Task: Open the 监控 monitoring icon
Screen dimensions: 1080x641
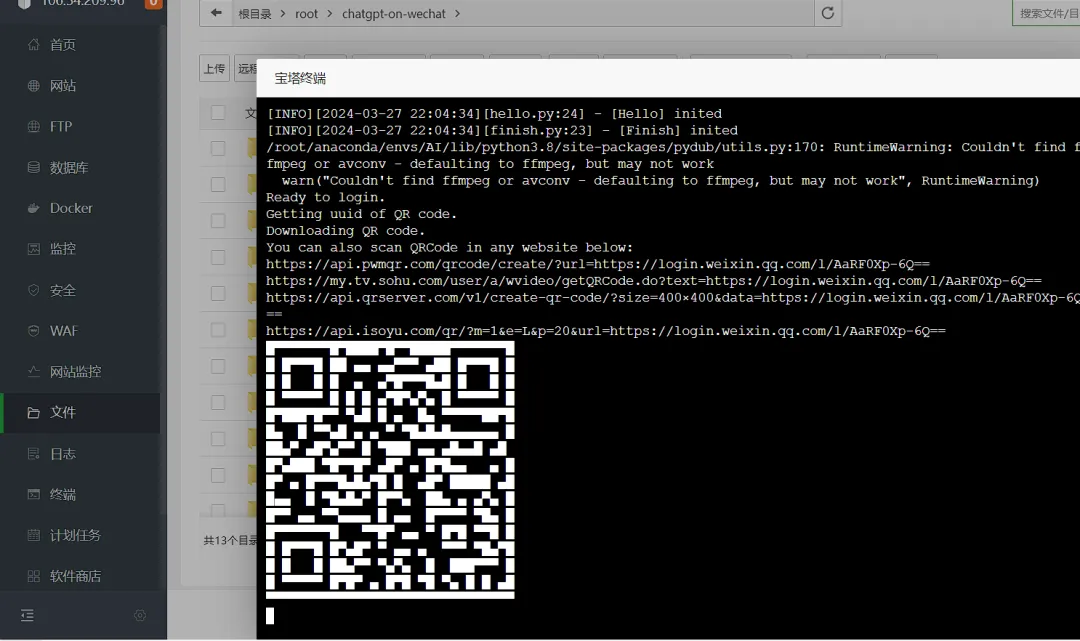Action: pos(33,249)
